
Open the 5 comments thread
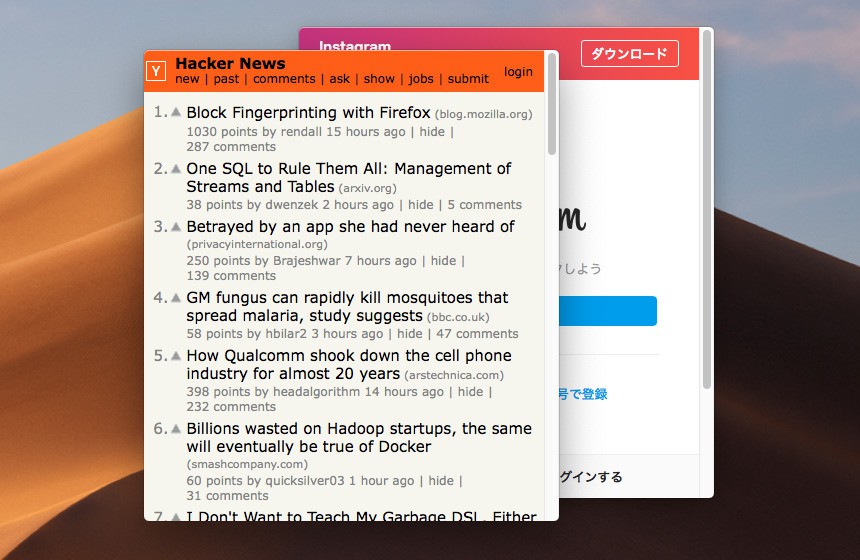pyautogui.click(x=485, y=205)
